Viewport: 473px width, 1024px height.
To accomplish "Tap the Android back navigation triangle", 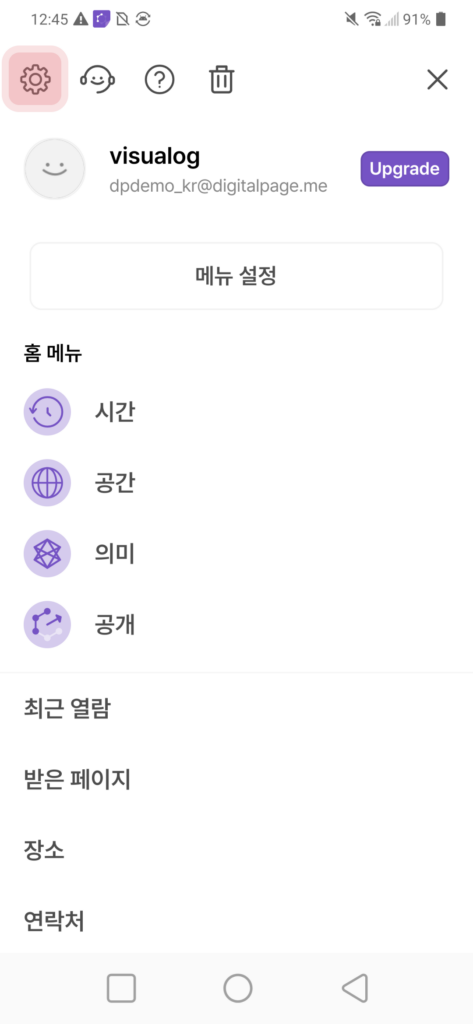I will point(355,988).
